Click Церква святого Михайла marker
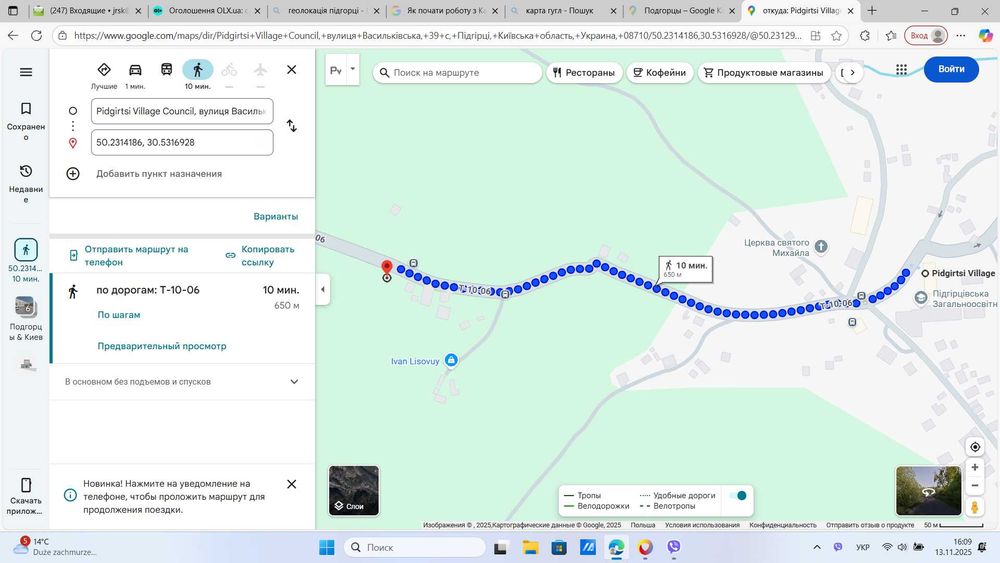Viewport: 1000px width, 563px height. click(x=821, y=246)
